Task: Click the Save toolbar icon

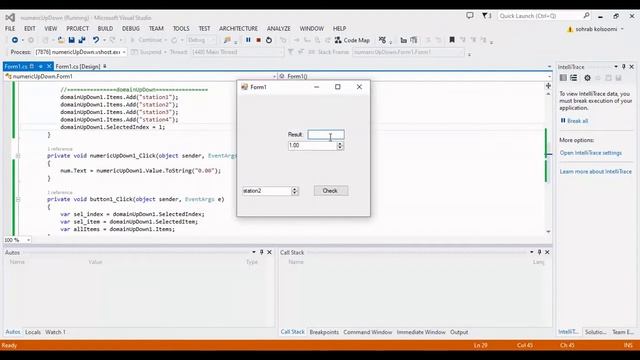Action: tap(71, 40)
